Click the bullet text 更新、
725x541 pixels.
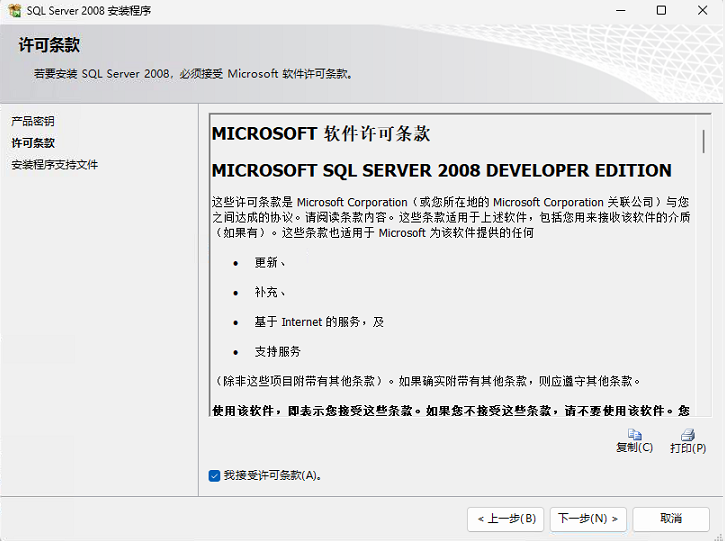(x=270, y=263)
